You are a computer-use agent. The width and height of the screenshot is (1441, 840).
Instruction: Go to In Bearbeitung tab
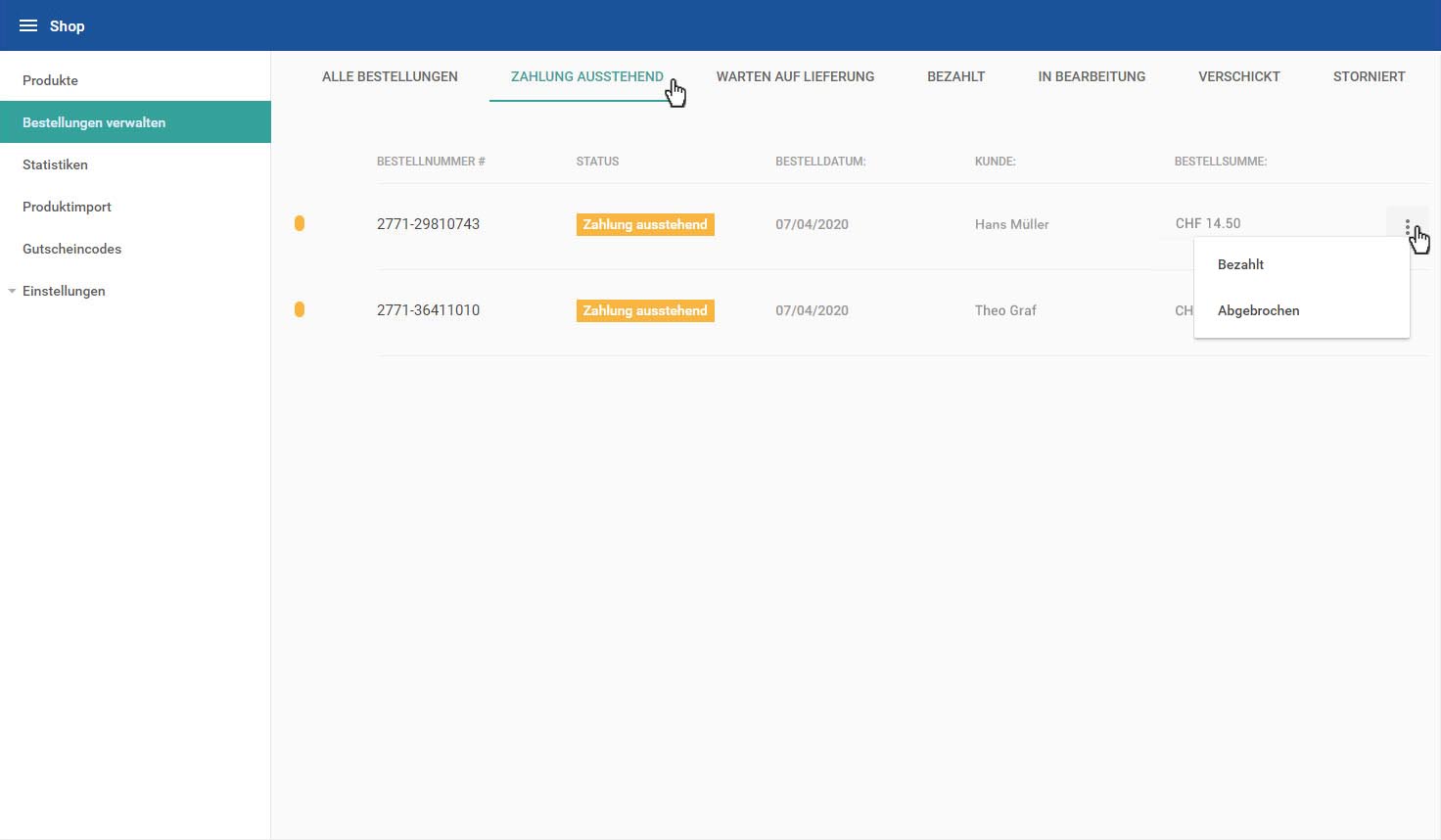click(1092, 76)
